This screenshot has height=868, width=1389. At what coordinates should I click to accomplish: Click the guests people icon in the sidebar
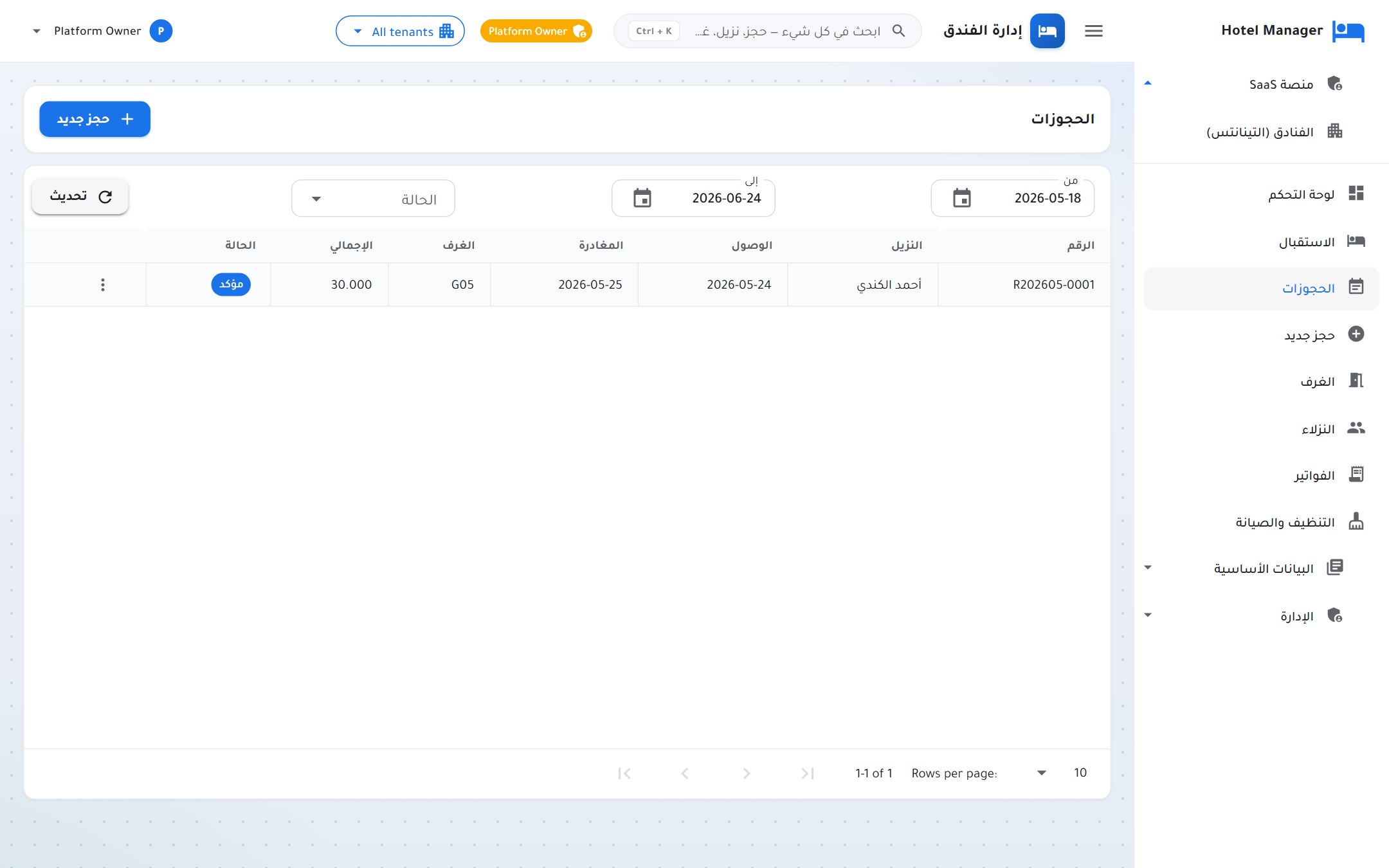click(1356, 428)
